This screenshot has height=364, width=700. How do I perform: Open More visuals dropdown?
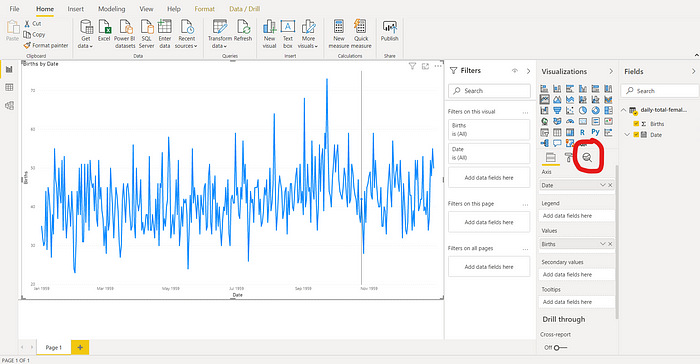[308, 46]
